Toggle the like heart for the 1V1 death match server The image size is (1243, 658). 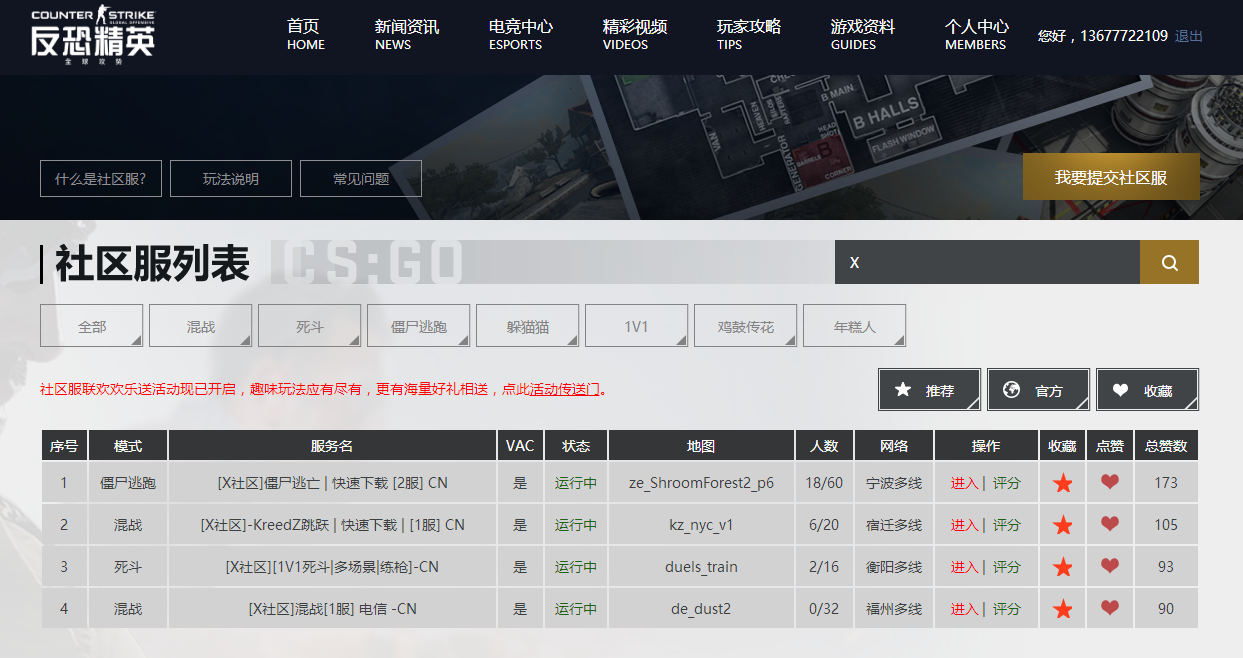pyautogui.click(x=1110, y=566)
